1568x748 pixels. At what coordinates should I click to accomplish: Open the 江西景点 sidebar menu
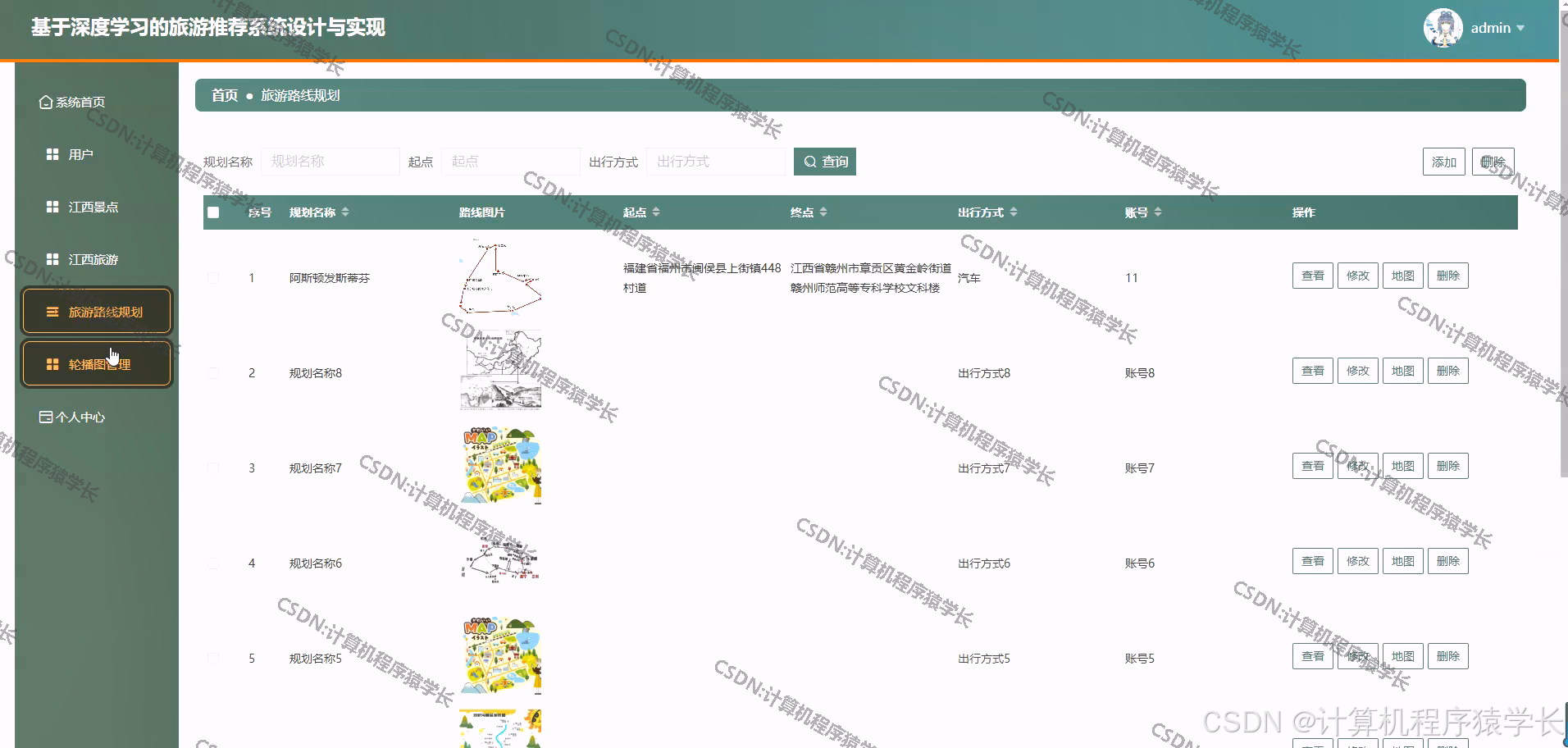click(93, 207)
